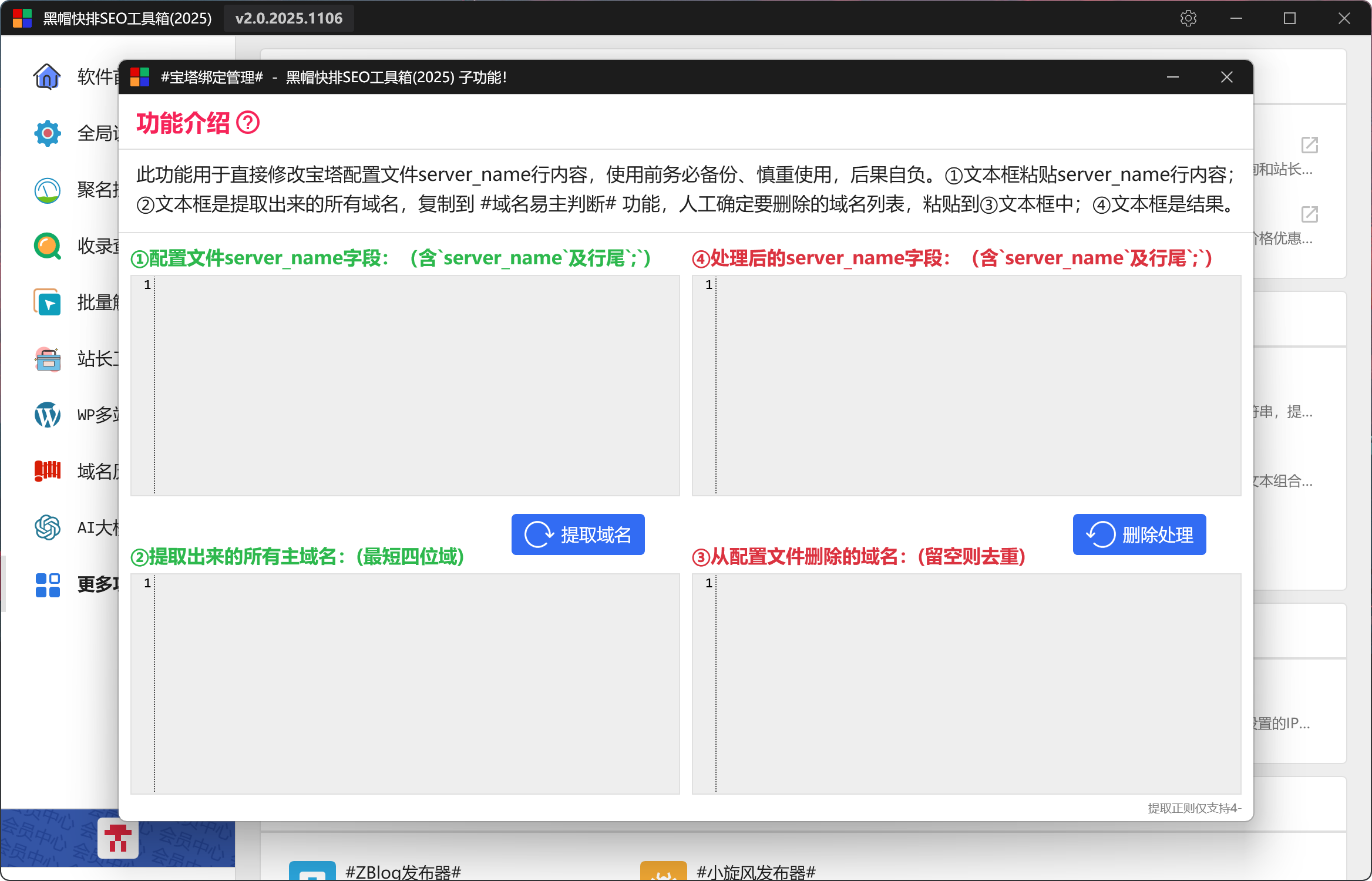
Task: Open main window settings gear in title bar
Action: point(1188,18)
